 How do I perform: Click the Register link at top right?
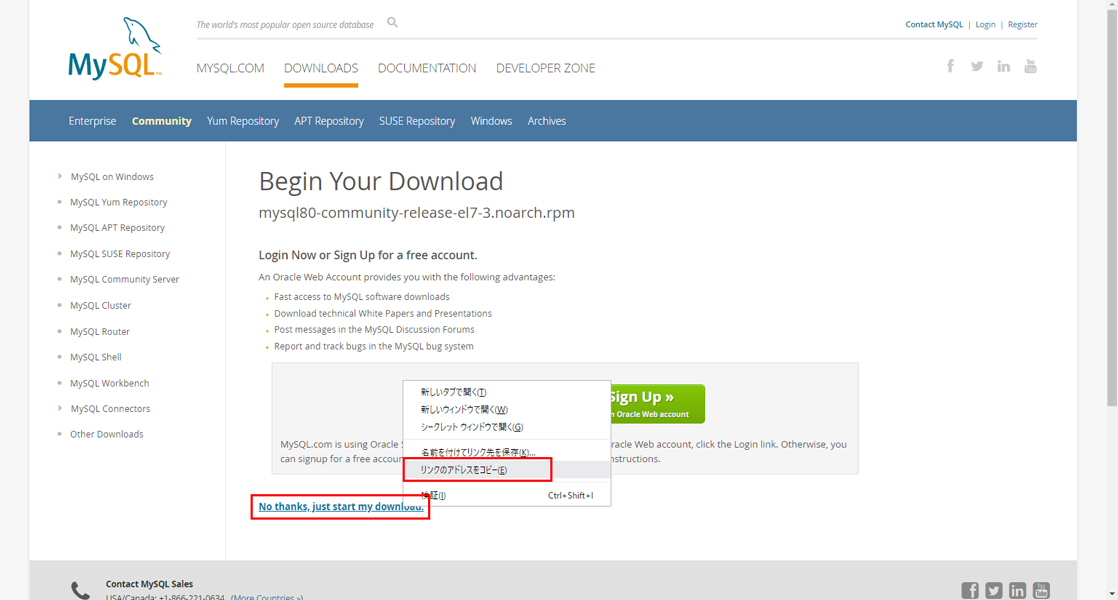point(1022,24)
